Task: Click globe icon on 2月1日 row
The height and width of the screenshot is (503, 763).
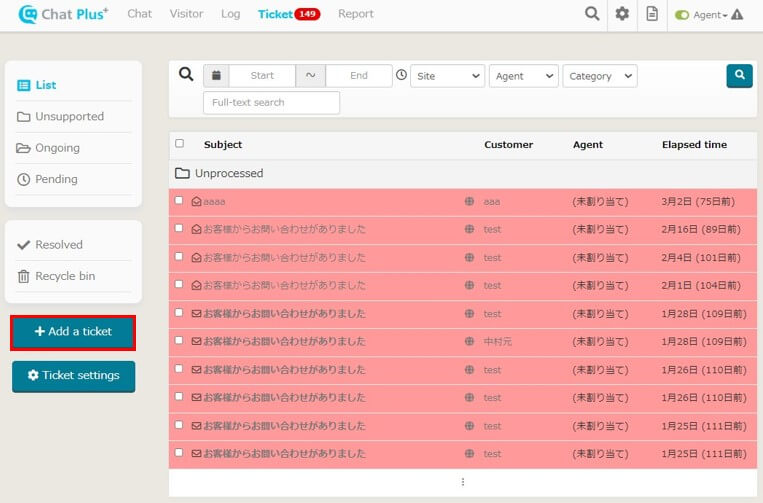Action: pos(469,285)
